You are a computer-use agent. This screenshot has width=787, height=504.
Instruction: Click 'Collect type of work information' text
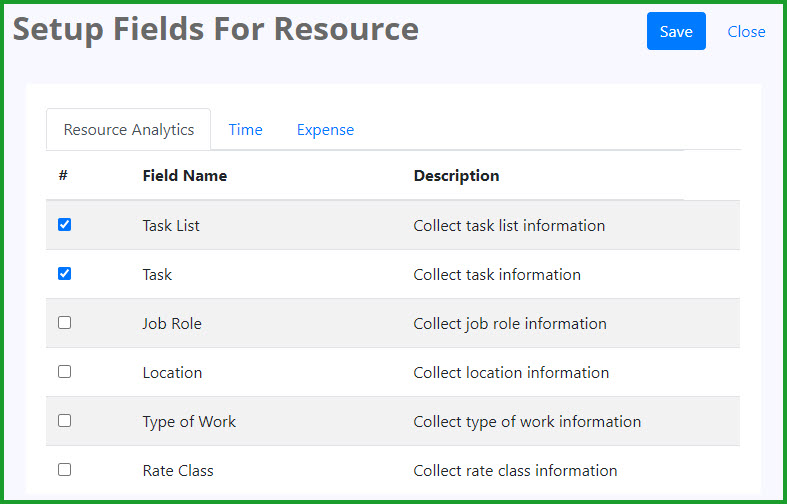coord(527,422)
